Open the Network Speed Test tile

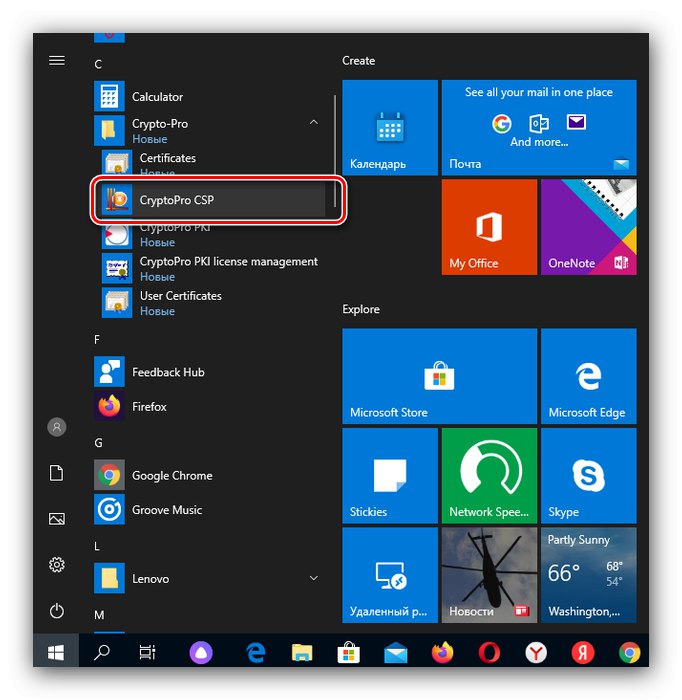click(x=489, y=475)
